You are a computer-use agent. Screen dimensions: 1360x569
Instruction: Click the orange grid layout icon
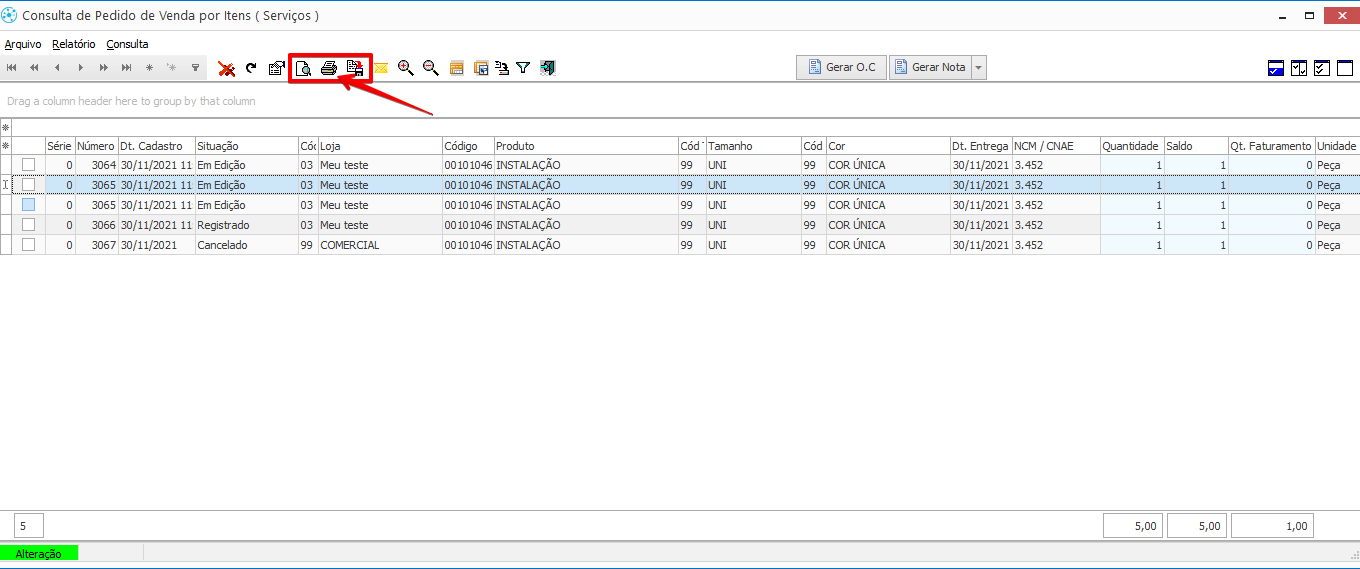click(457, 68)
